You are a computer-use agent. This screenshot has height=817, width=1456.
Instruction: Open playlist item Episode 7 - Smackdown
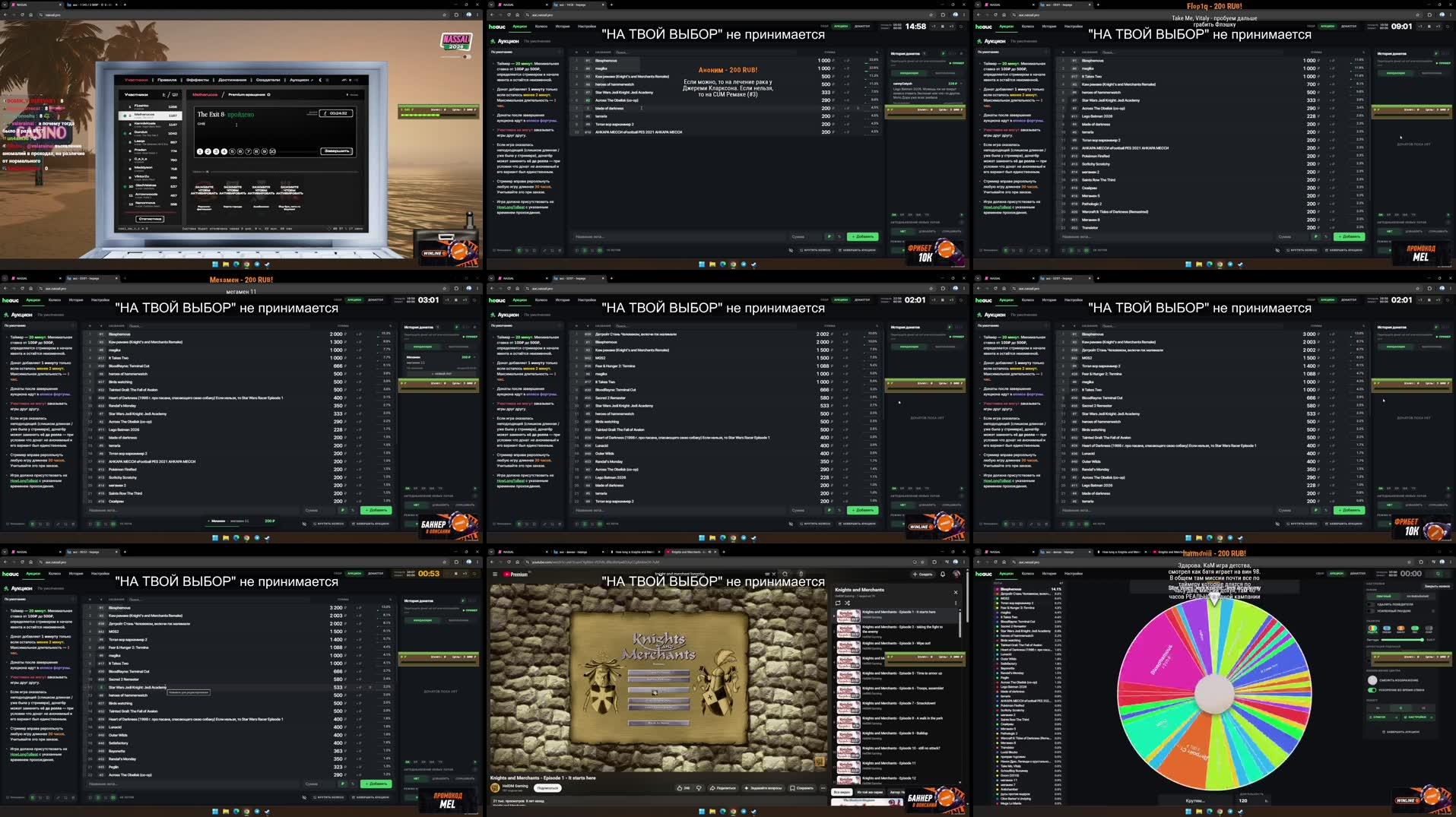coord(897,707)
